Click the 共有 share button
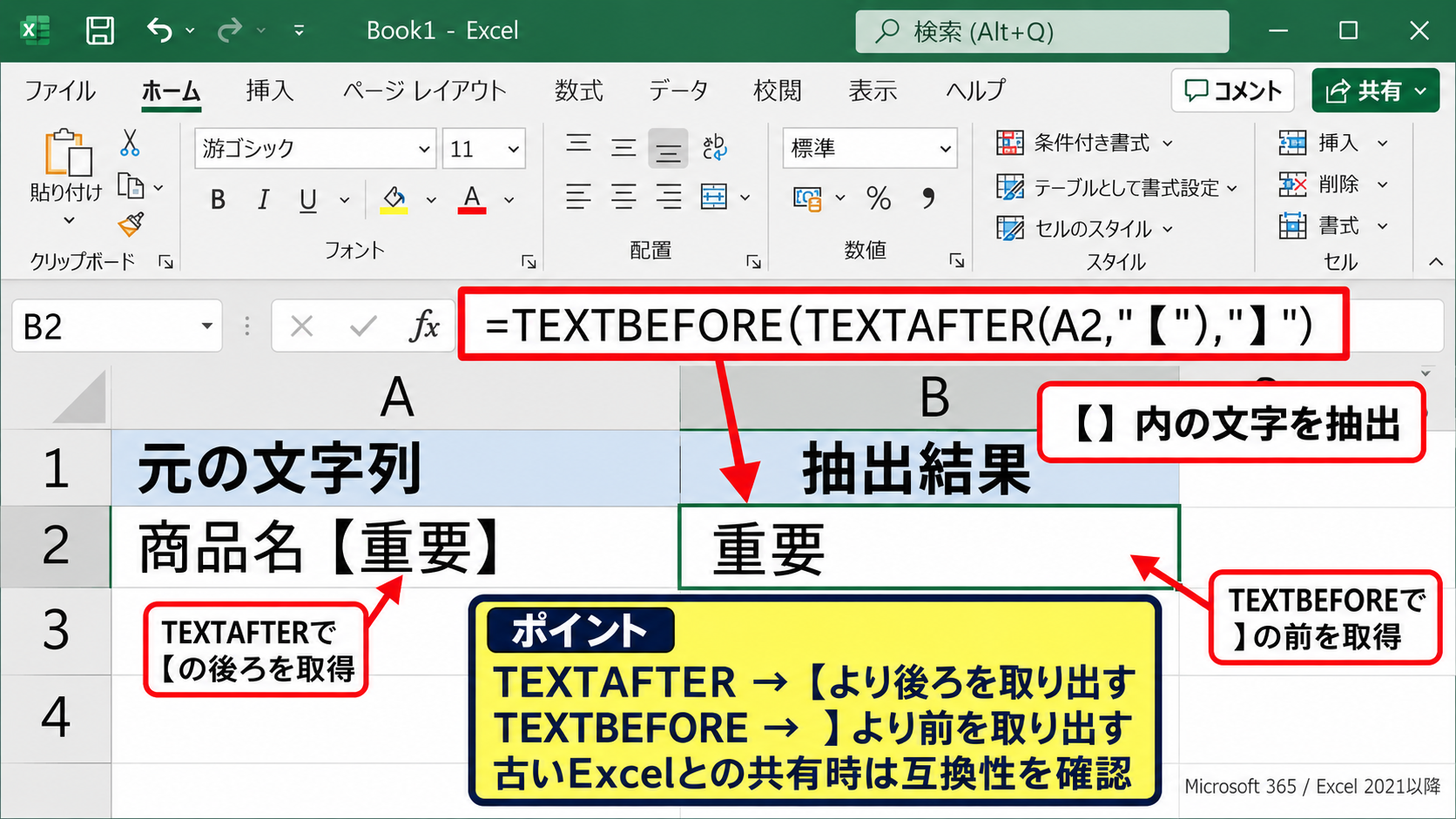This screenshot has height=819, width=1456. 1375,91
